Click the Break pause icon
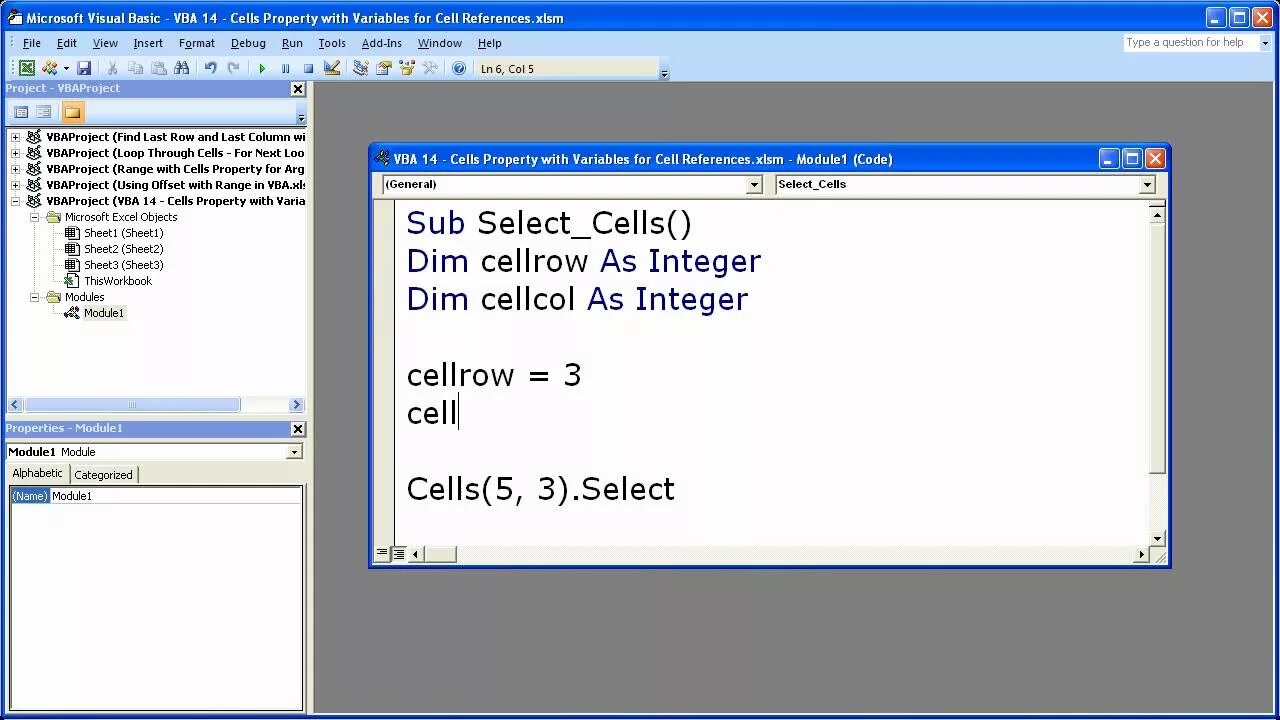Viewport: 1280px width, 720px height. [285, 68]
